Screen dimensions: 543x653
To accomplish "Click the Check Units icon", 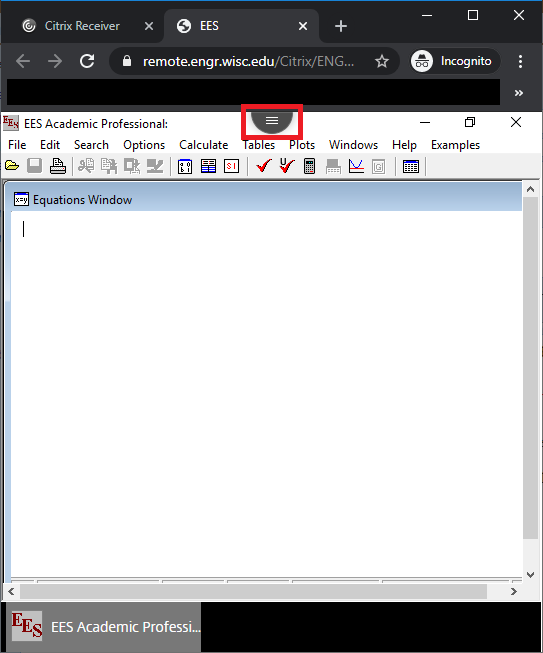I will click(287, 166).
